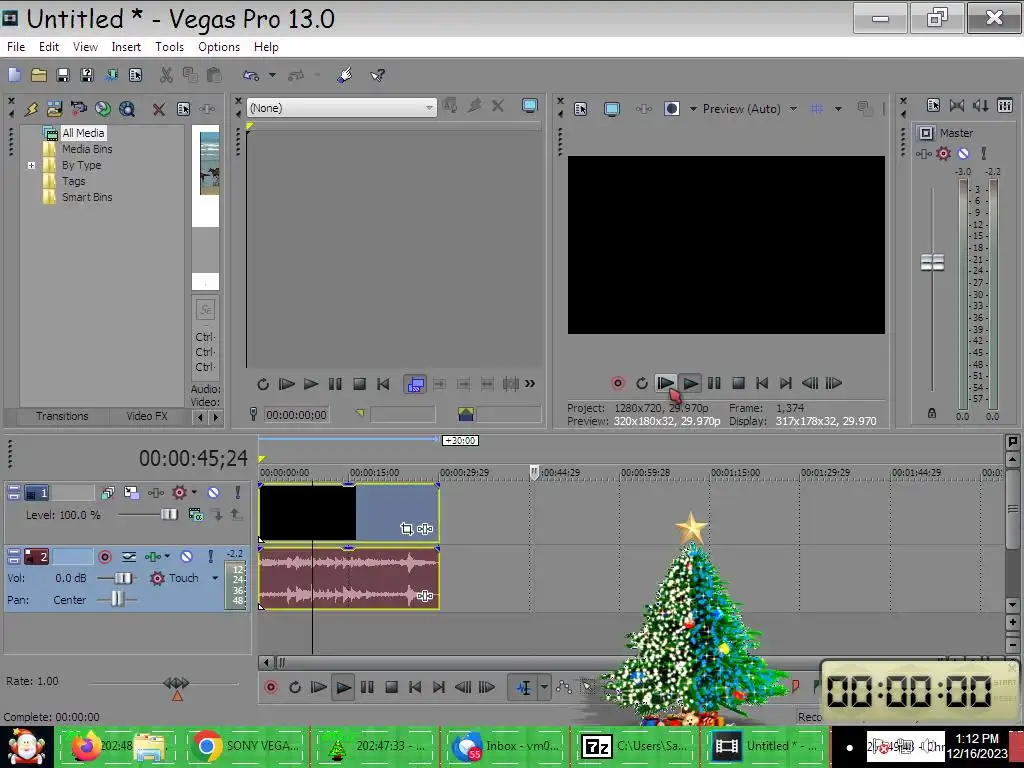Image resolution: width=1024 pixels, height=768 pixels.
Task: Open the Insert menu
Action: (x=126, y=47)
